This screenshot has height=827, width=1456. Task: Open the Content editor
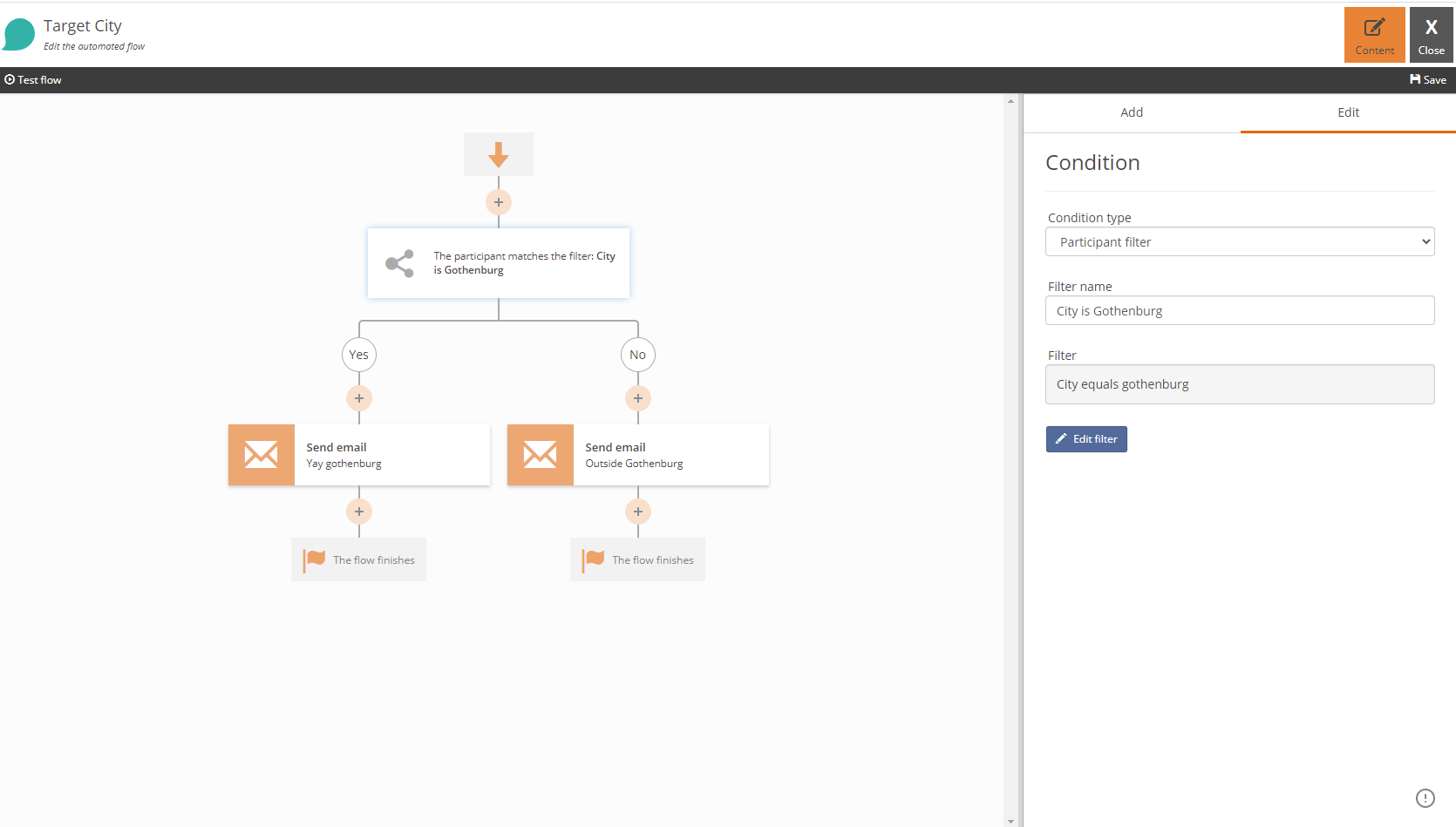[x=1374, y=34]
